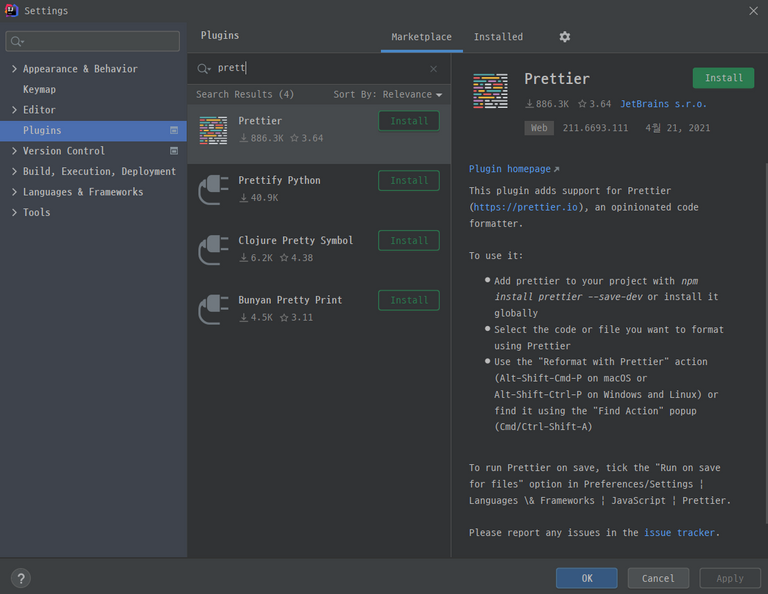
Task: Click project-level marker beside Plugins
Action: 174,130
